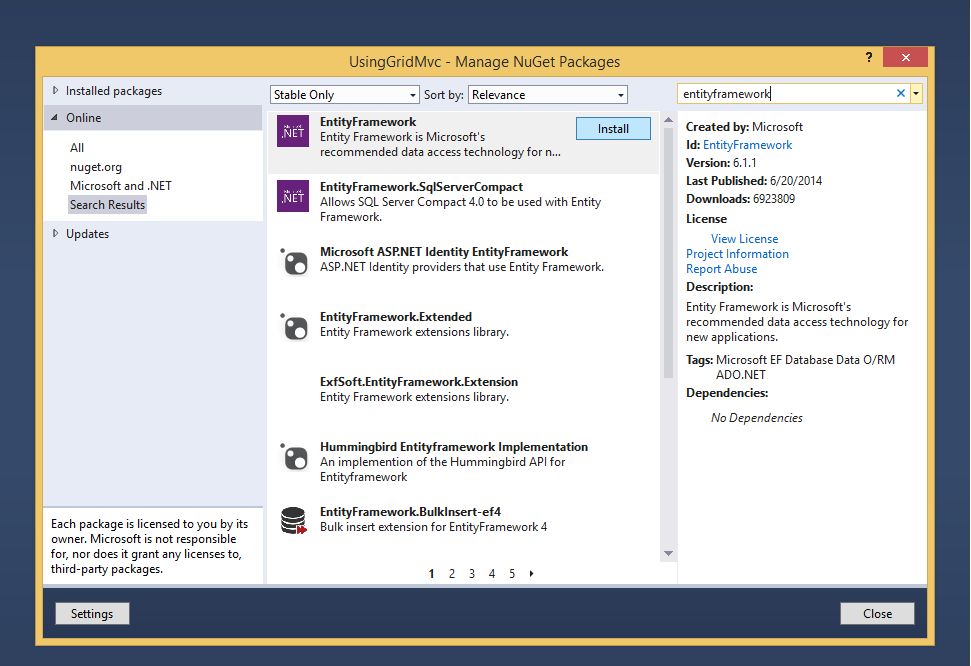Image resolution: width=971 pixels, height=666 pixels.
Task: Select current results page 1
Action: point(431,574)
